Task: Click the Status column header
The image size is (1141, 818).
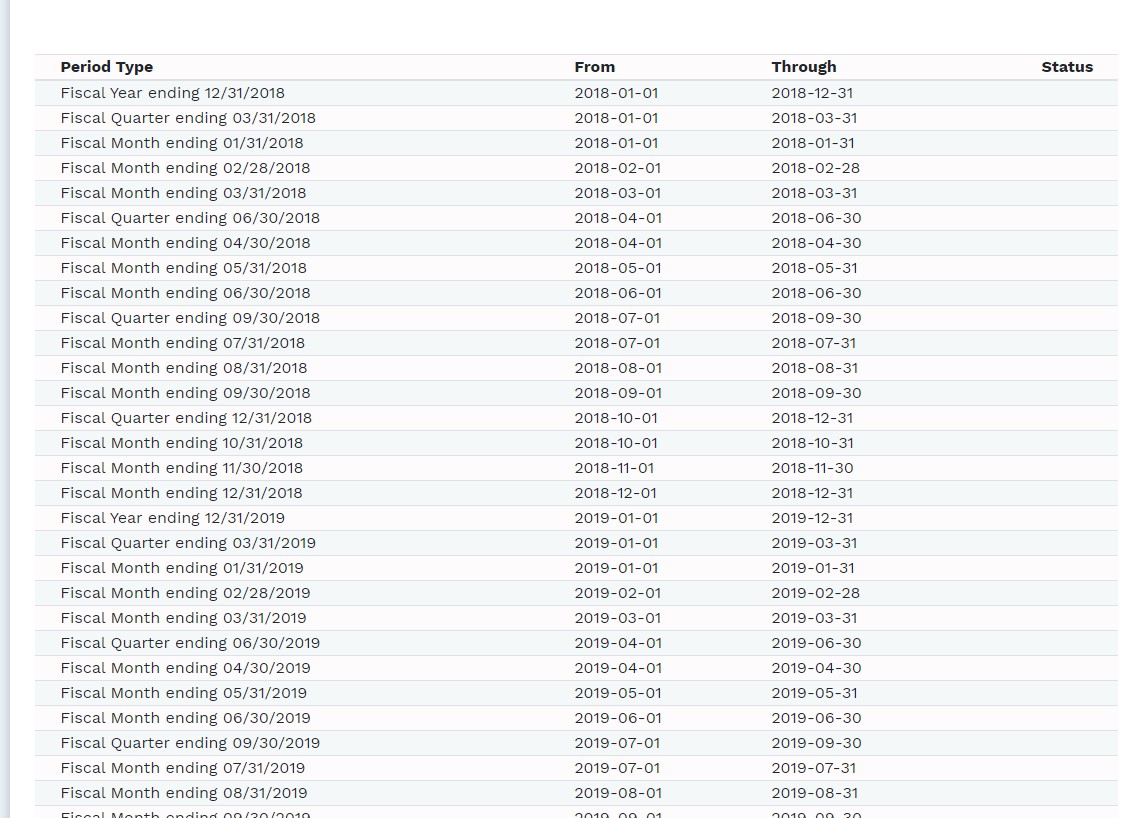Action: (1066, 67)
